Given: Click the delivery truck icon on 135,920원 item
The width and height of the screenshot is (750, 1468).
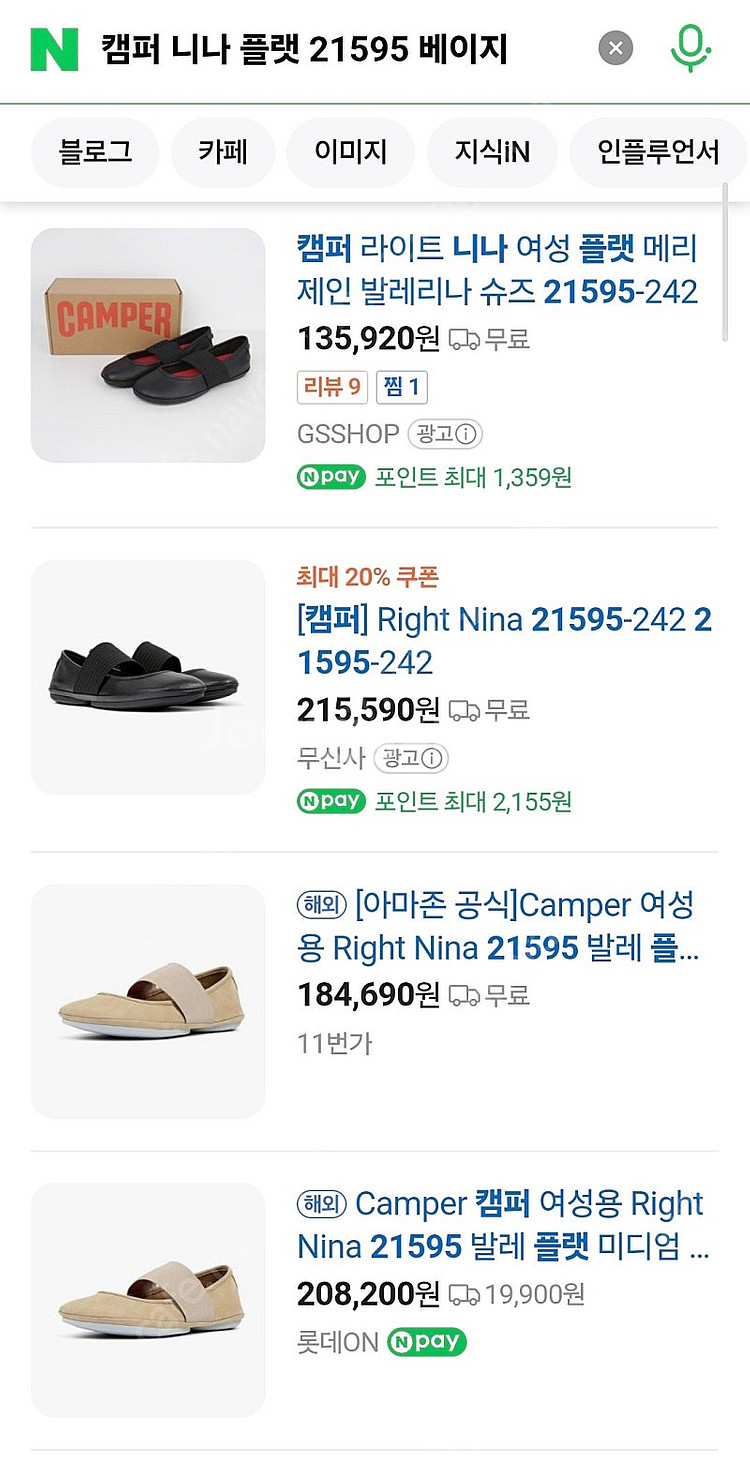Looking at the screenshot, I should [464, 339].
